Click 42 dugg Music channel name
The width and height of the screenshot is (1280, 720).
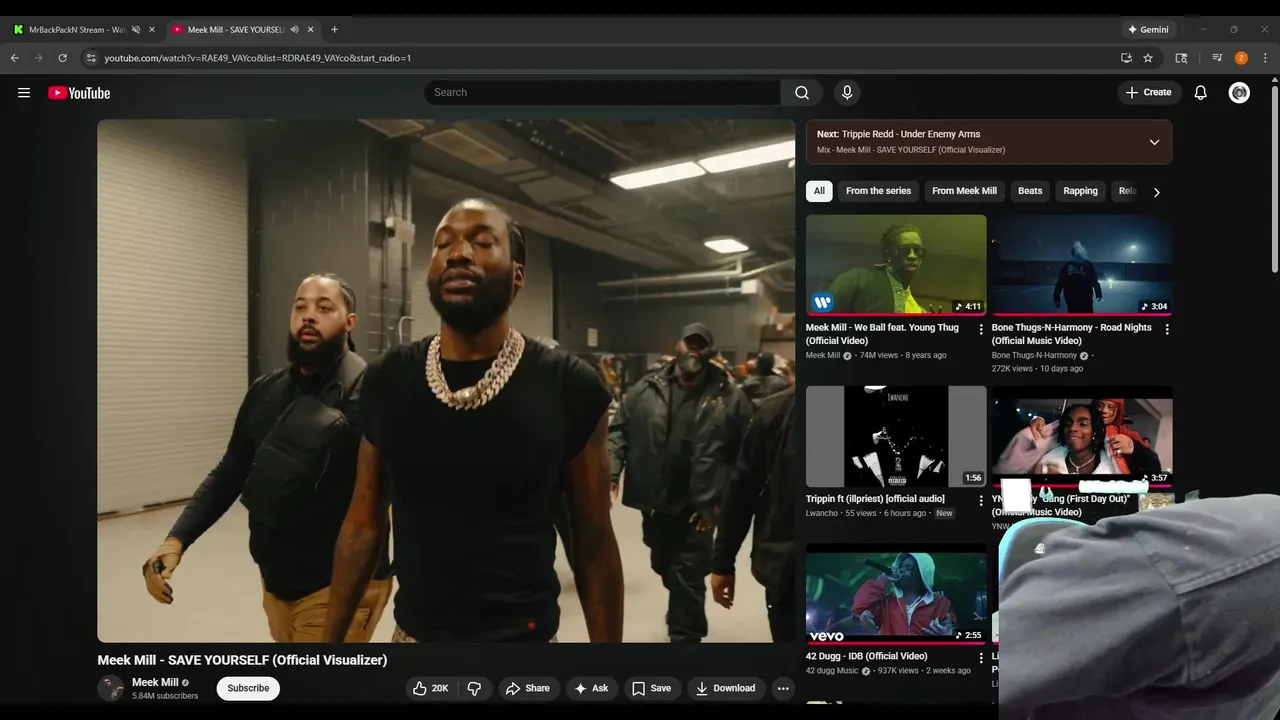tap(832, 671)
